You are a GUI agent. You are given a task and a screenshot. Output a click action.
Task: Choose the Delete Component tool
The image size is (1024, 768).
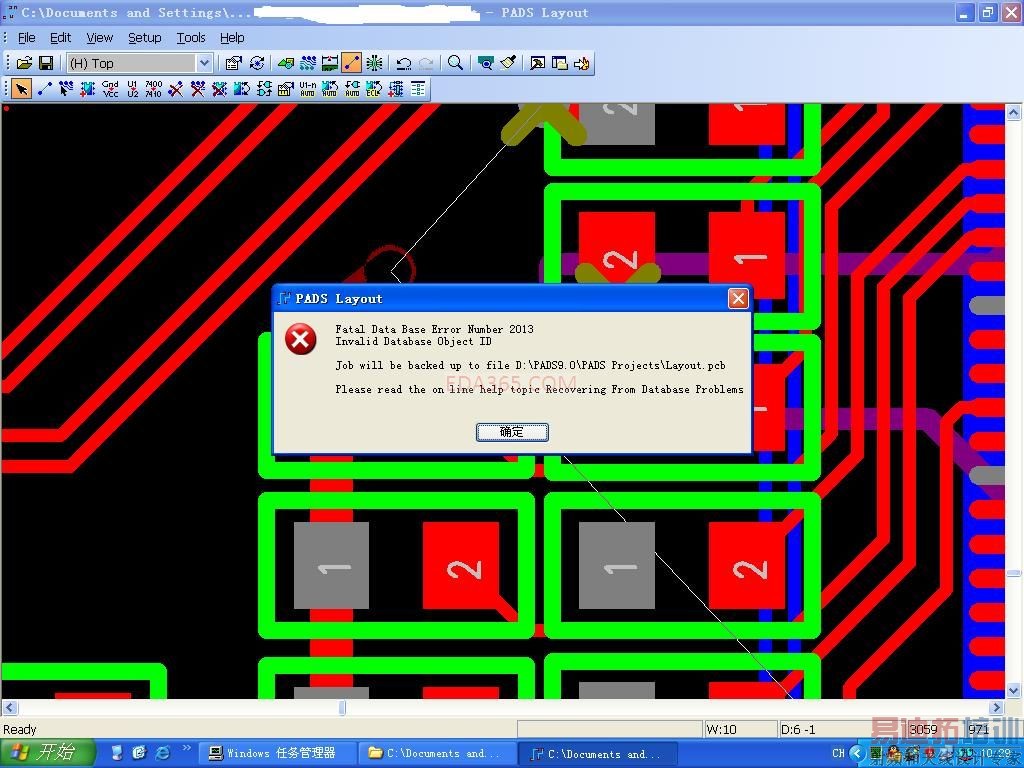tap(220, 89)
